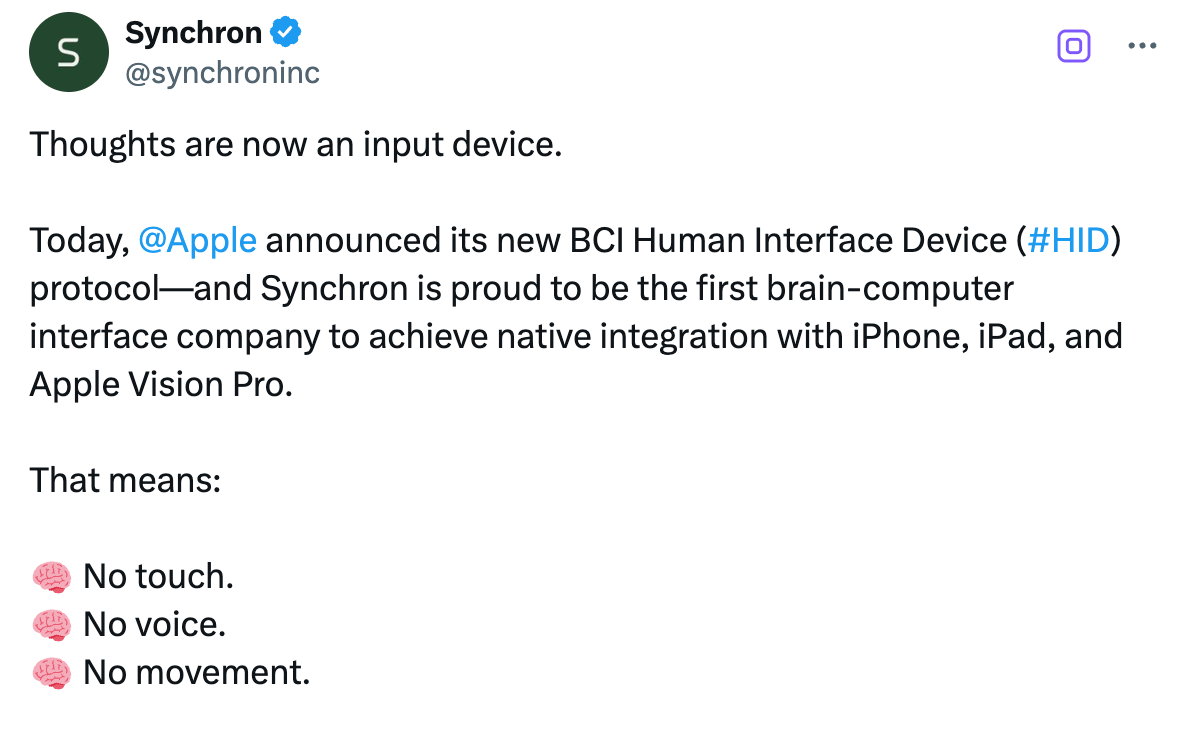Click the line "Thoughts are now an input device."
This screenshot has width=1178, height=732.
point(296,145)
